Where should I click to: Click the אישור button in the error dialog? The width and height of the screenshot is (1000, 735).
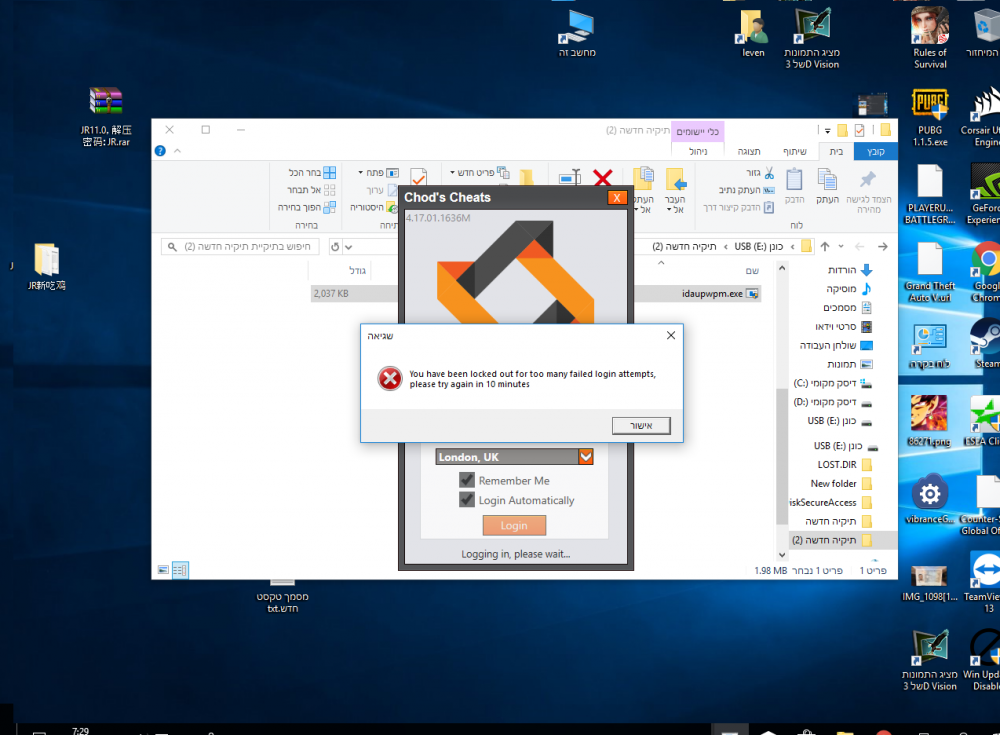click(x=641, y=426)
